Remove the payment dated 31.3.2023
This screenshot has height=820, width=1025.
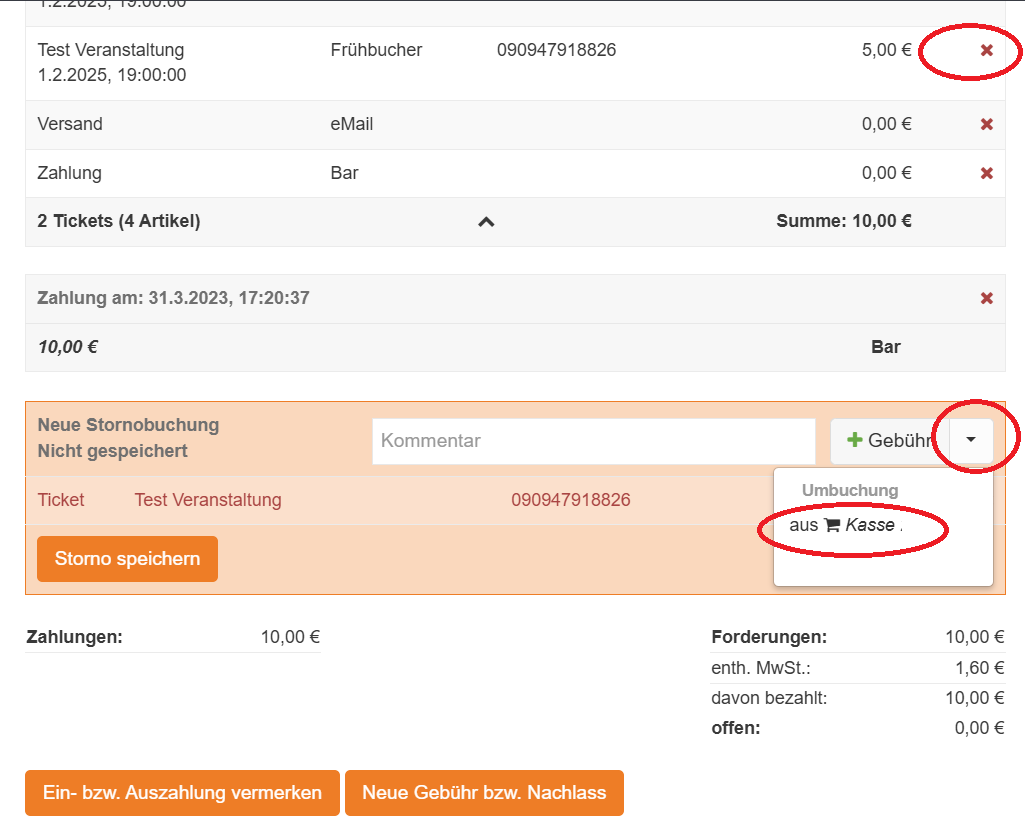click(986, 299)
